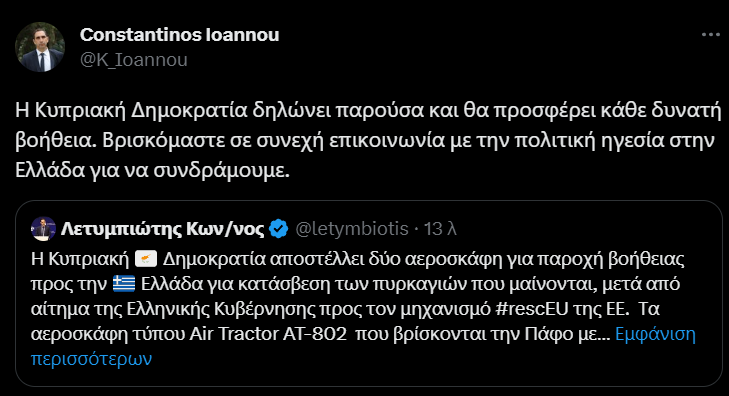The width and height of the screenshot is (729, 396).
Task: Click Constantinos Ioannou's profile picture
Action: [x=40, y=47]
